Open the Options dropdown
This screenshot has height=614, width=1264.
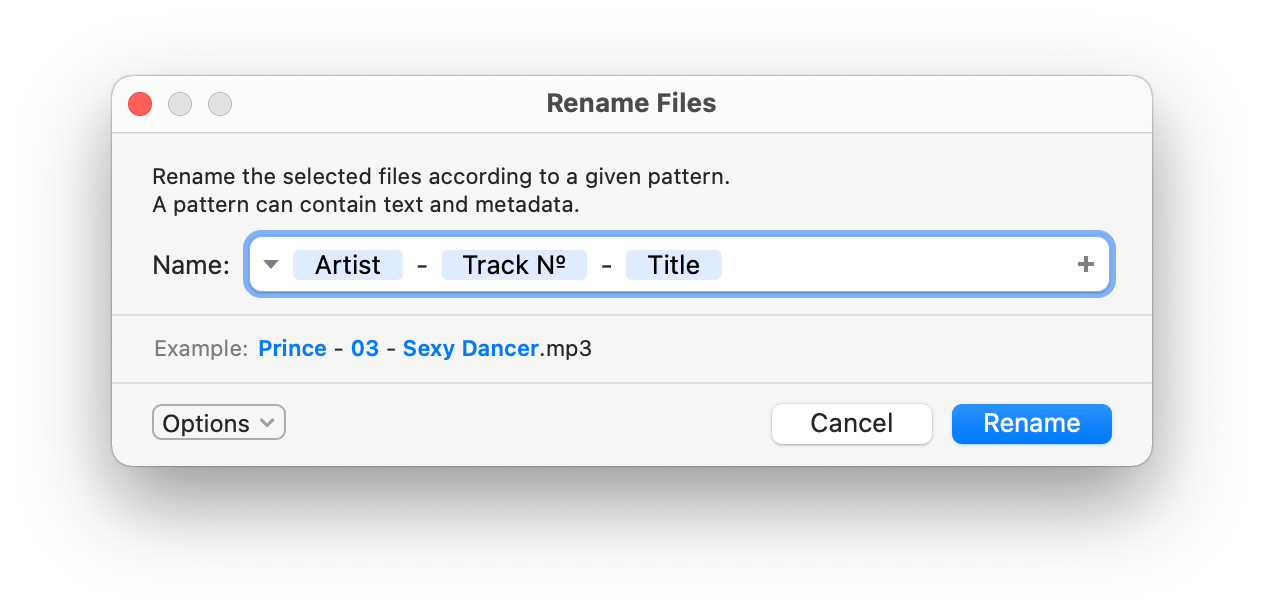[x=219, y=423]
